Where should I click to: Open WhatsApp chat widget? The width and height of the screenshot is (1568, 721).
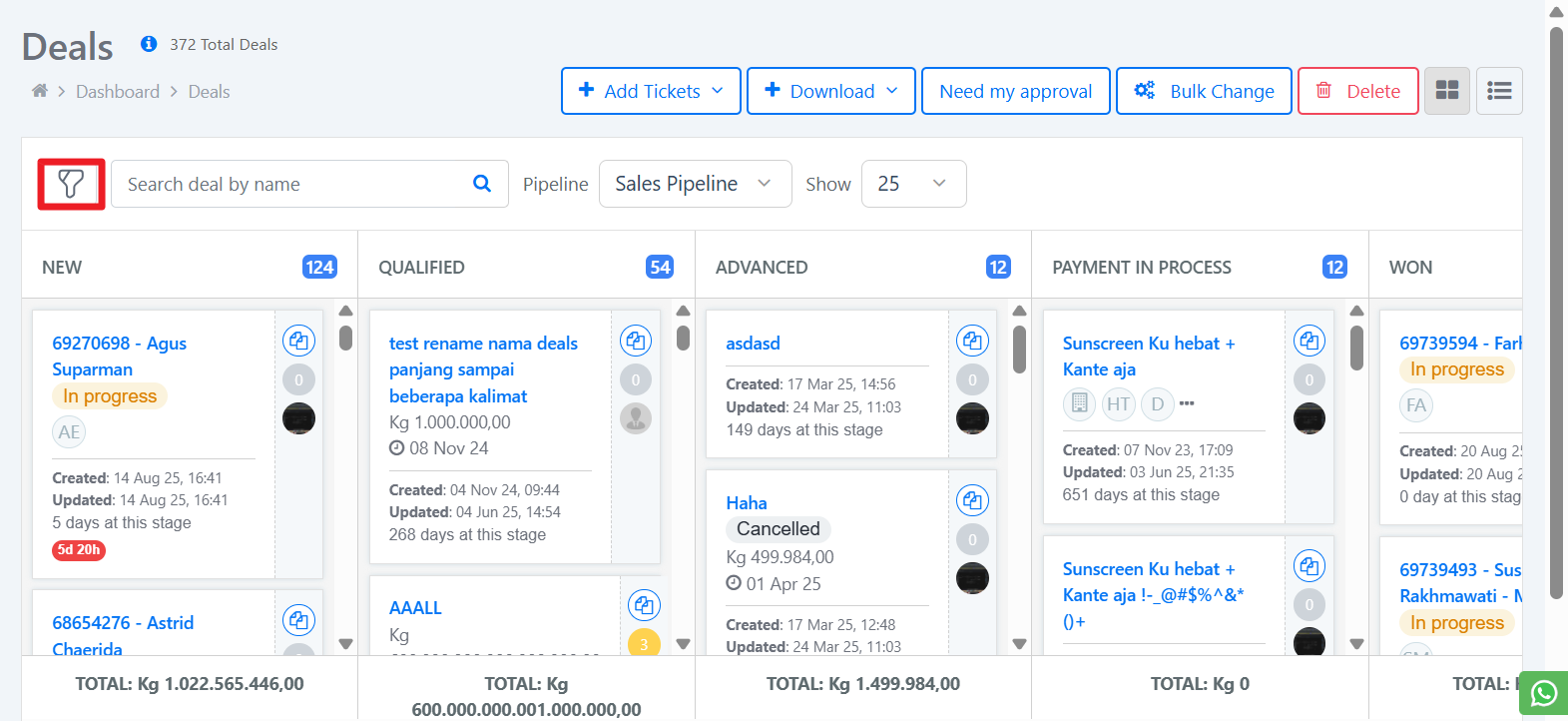(x=1543, y=693)
